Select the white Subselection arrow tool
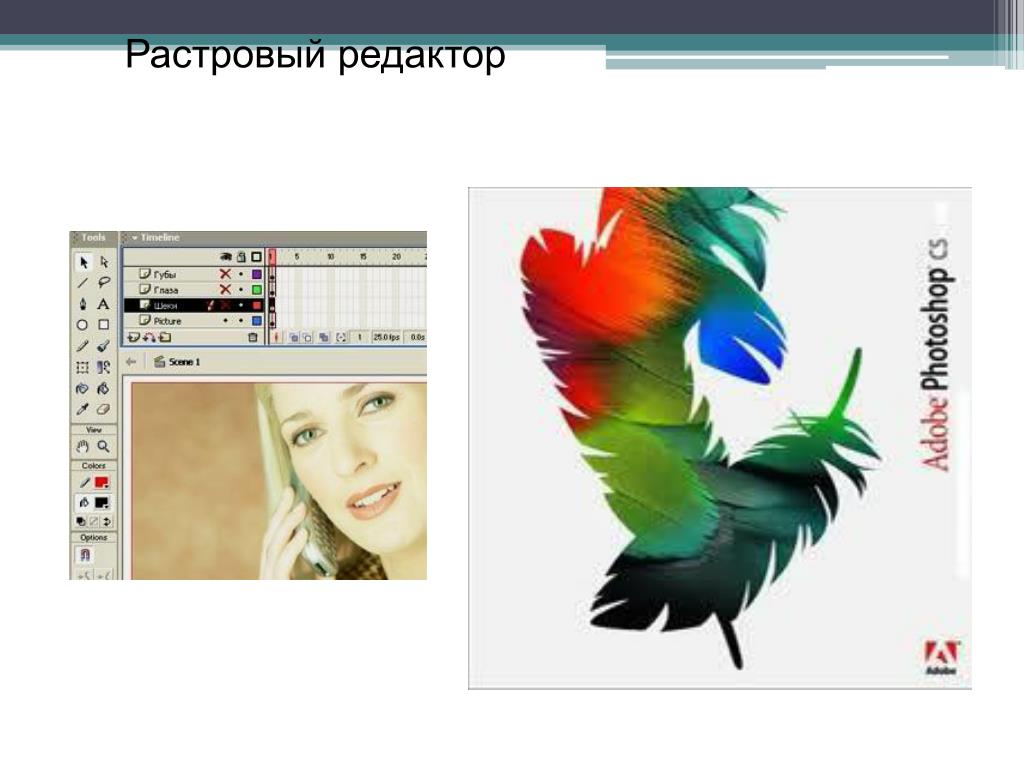The image size is (1024, 768). pos(104,263)
